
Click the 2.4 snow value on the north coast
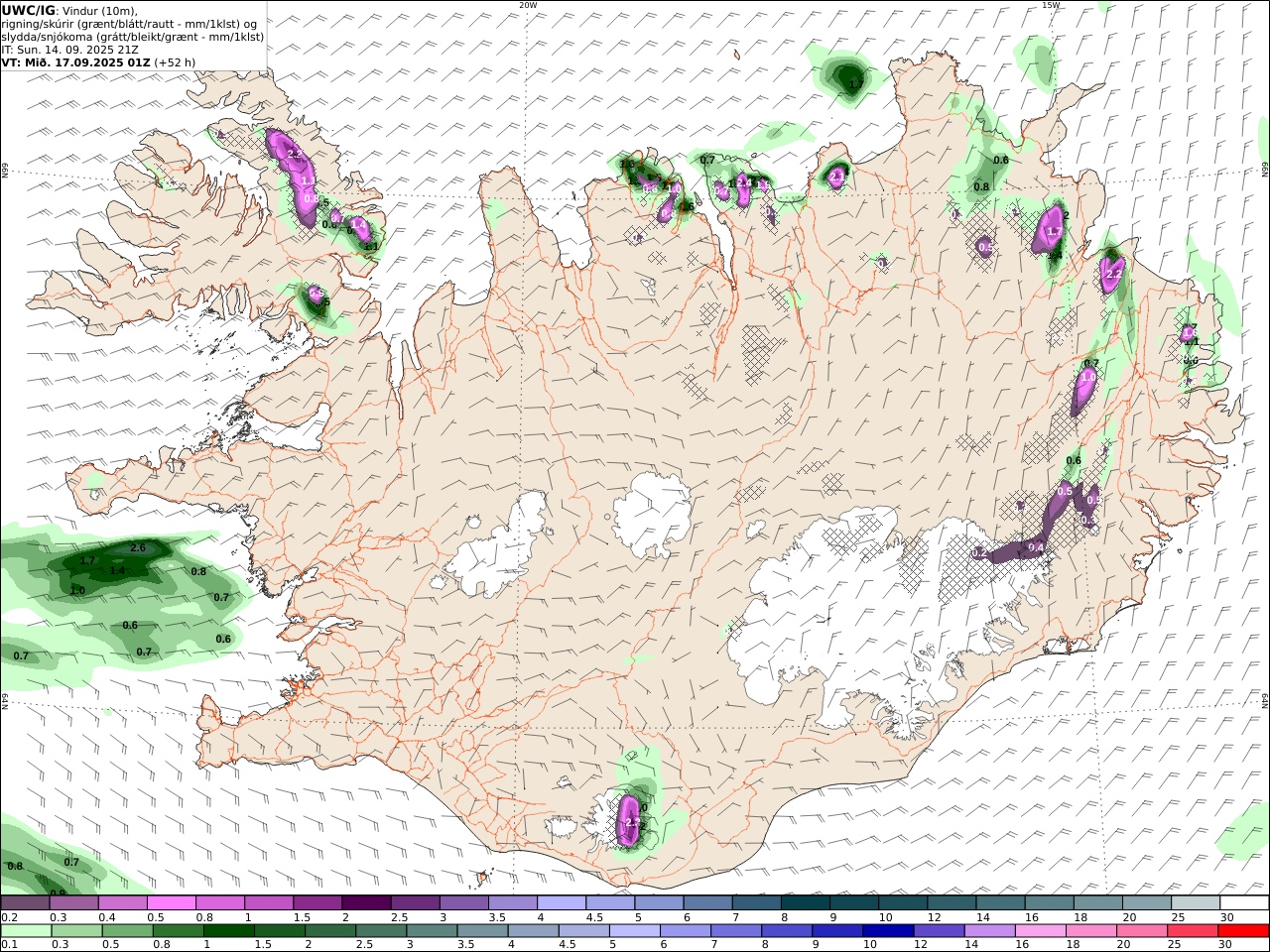[x=743, y=183]
